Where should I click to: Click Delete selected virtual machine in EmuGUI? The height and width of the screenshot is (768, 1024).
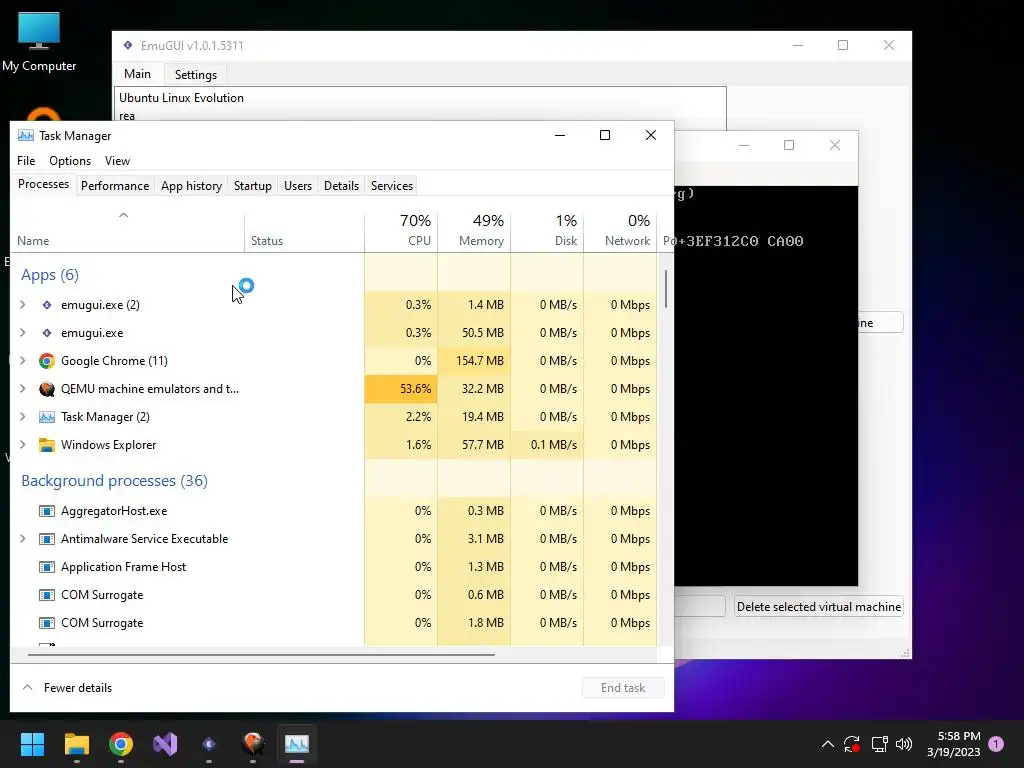point(819,607)
